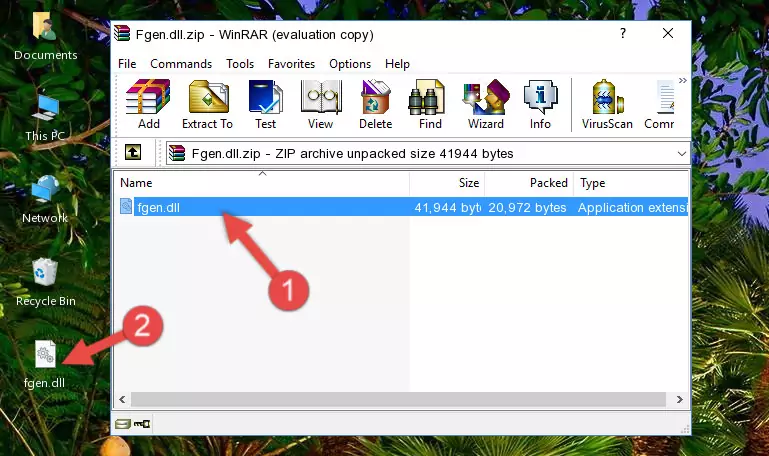Open the Favorites menu

tap(291, 64)
